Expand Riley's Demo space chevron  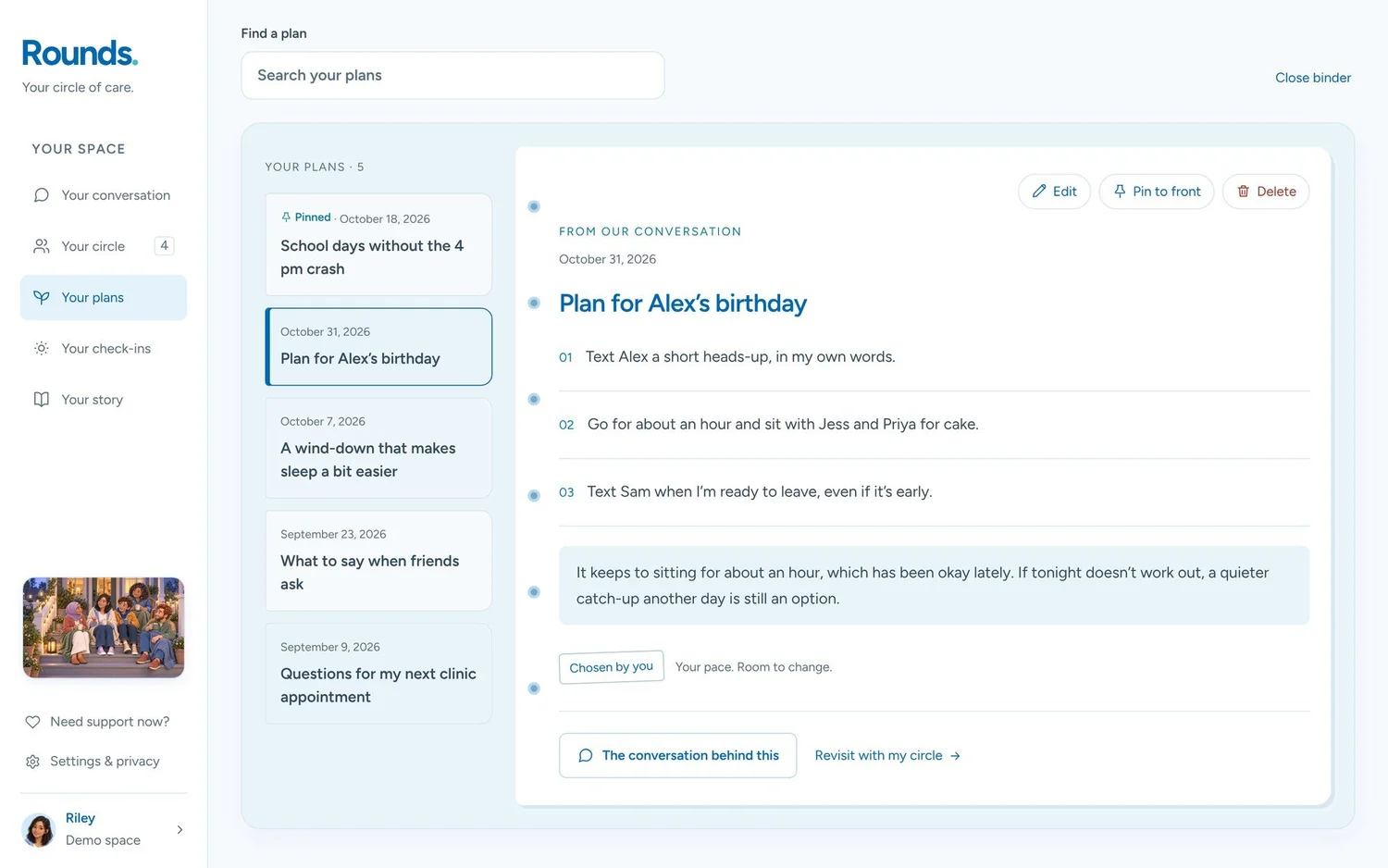click(180, 830)
